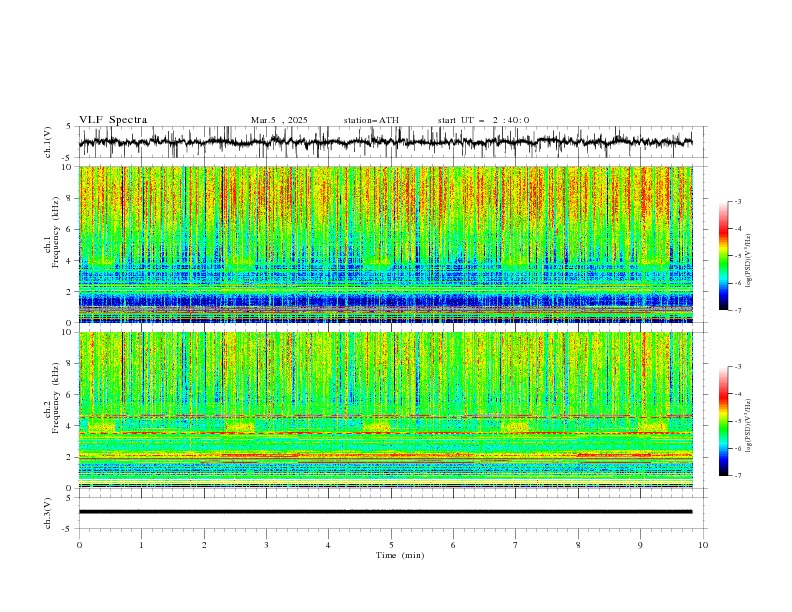Click the 'start UT = 2 :40: 0' text
The height and width of the screenshot is (612, 792).
(483, 120)
